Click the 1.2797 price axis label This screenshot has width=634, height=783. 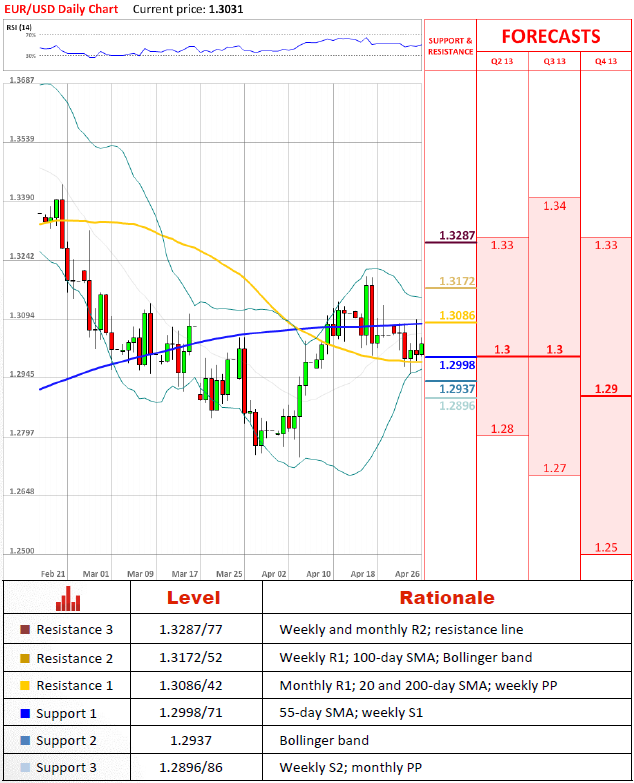[22, 432]
